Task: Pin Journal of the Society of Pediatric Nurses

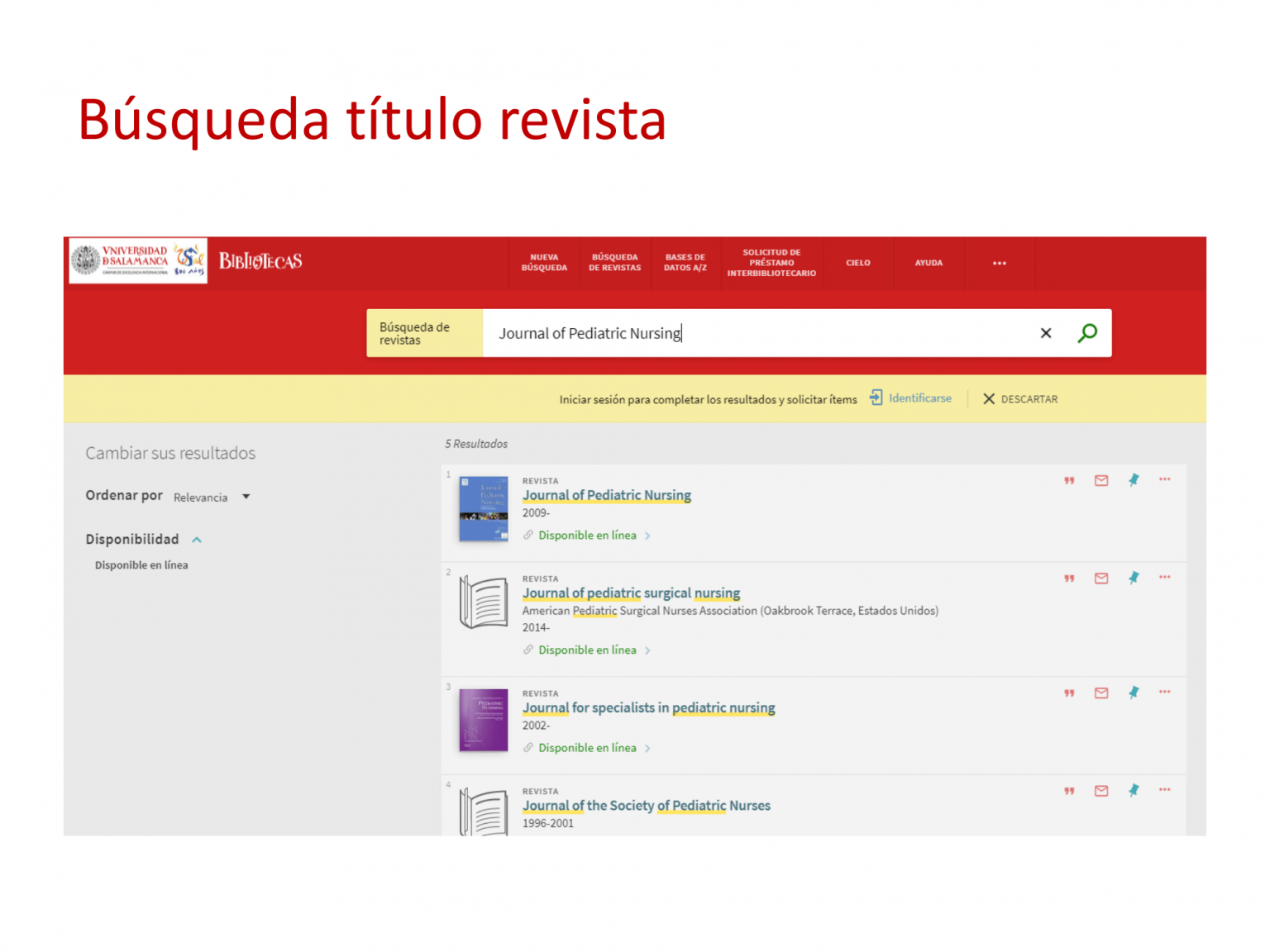Action: (1134, 791)
